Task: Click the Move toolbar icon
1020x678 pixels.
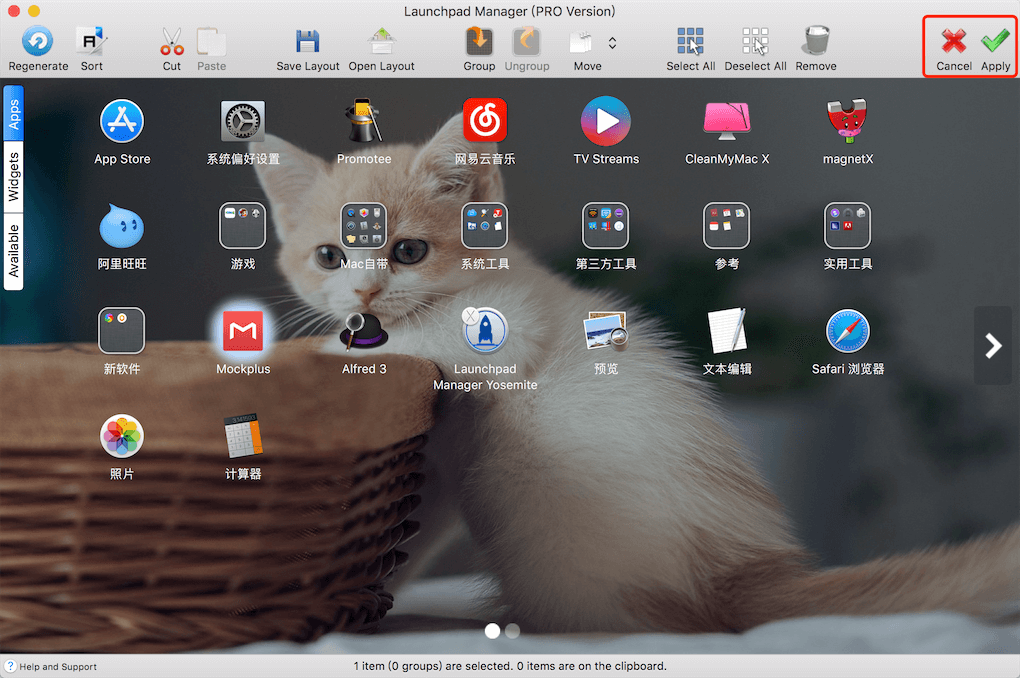Action: [581, 43]
